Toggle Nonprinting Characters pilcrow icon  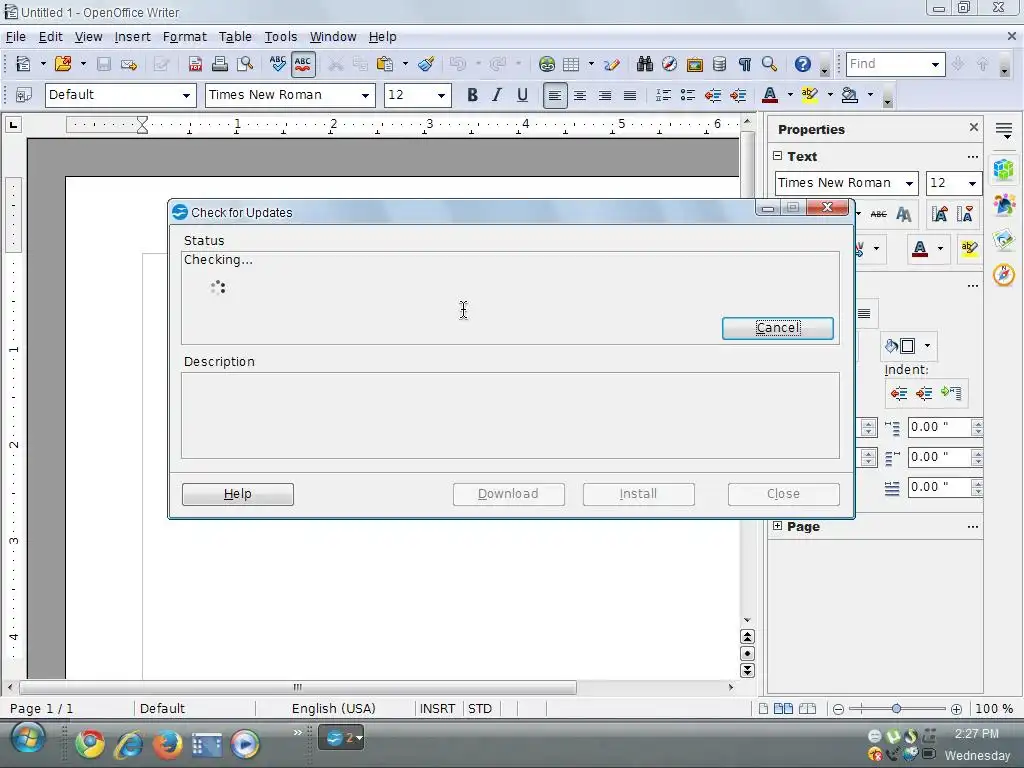click(744, 64)
